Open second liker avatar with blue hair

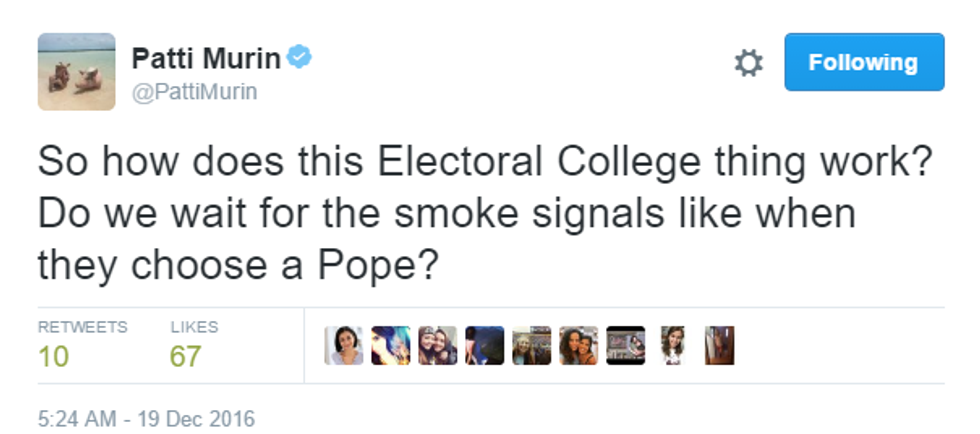pos(391,345)
